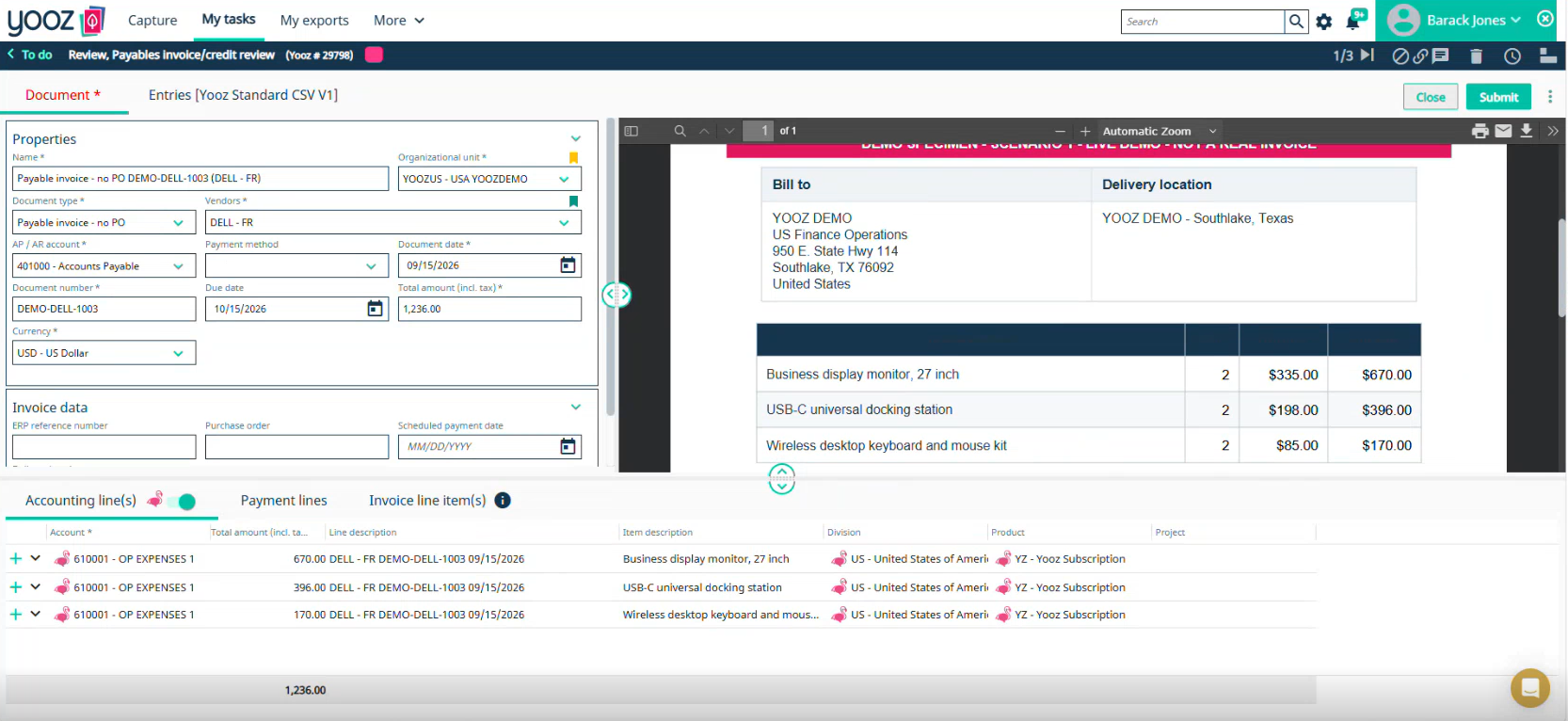Screen dimensions: 1568x721
Task: Show info about Invoice line items
Action: tap(503, 501)
